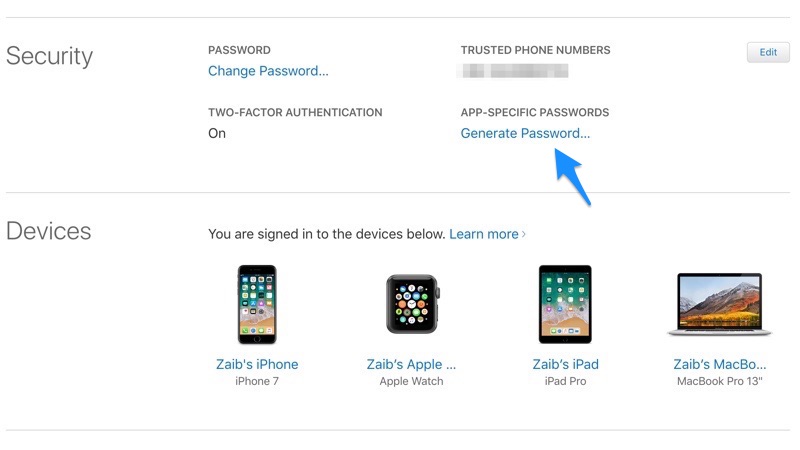The image size is (800, 450).
Task: Click the blurred trusted phone number
Action: pyautogui.click(x=513, y=71)
